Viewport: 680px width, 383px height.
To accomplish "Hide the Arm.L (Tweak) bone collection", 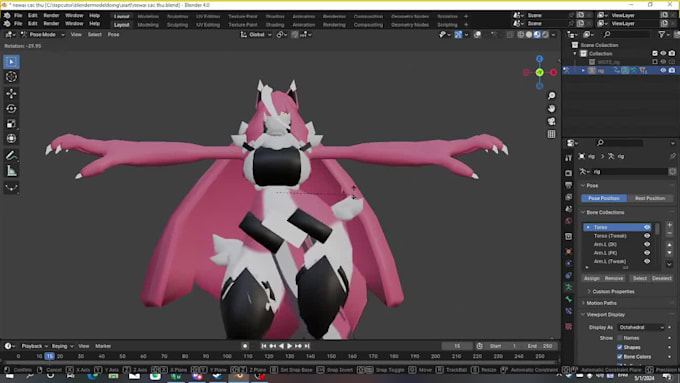I will tap(647, 262).
